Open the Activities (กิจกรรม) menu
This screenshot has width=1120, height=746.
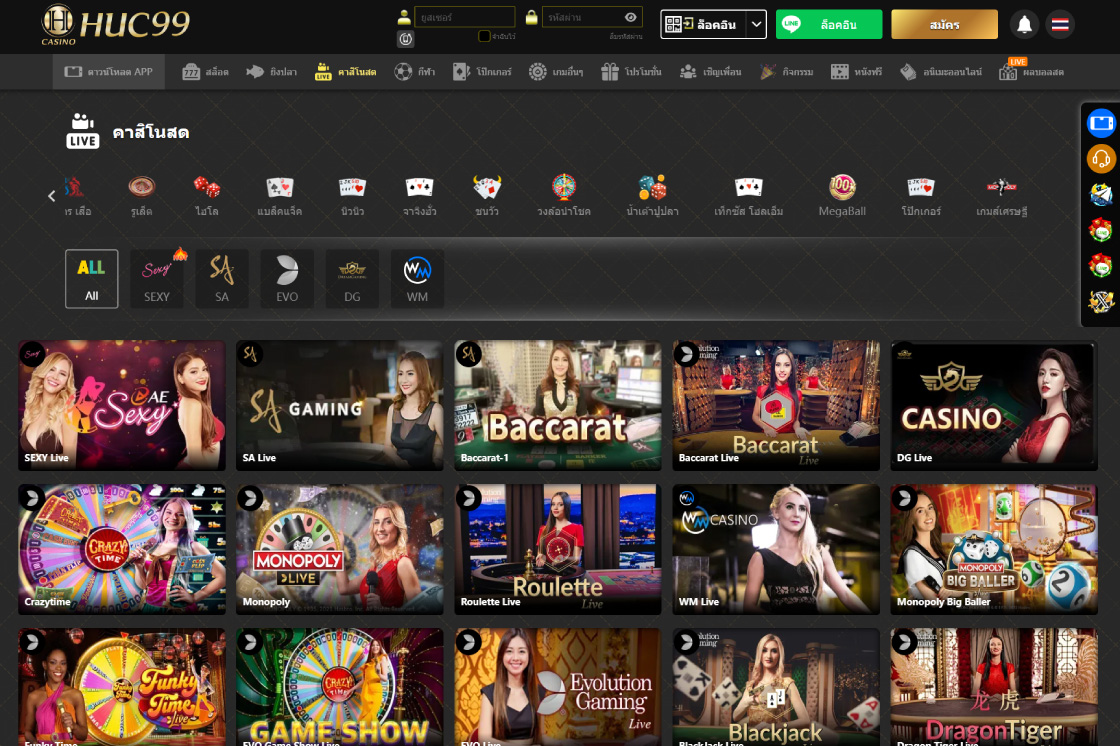click(786, 72)
